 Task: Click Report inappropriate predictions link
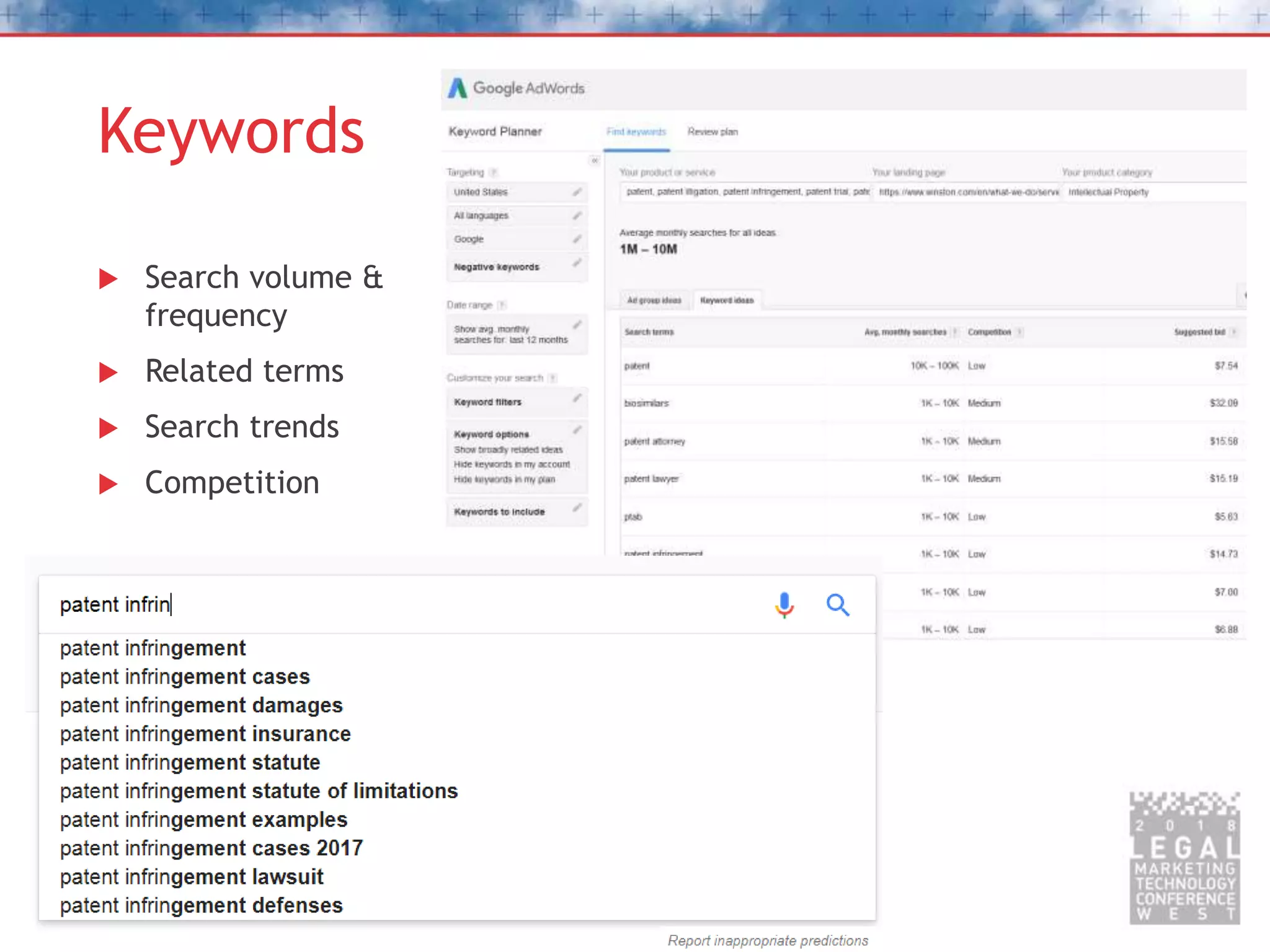point(768,941)
